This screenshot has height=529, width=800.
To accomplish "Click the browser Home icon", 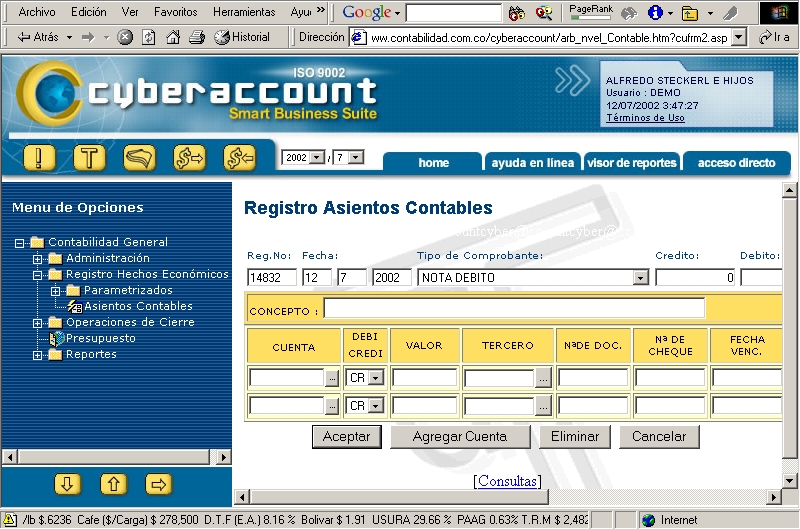I will coord(173,37).
